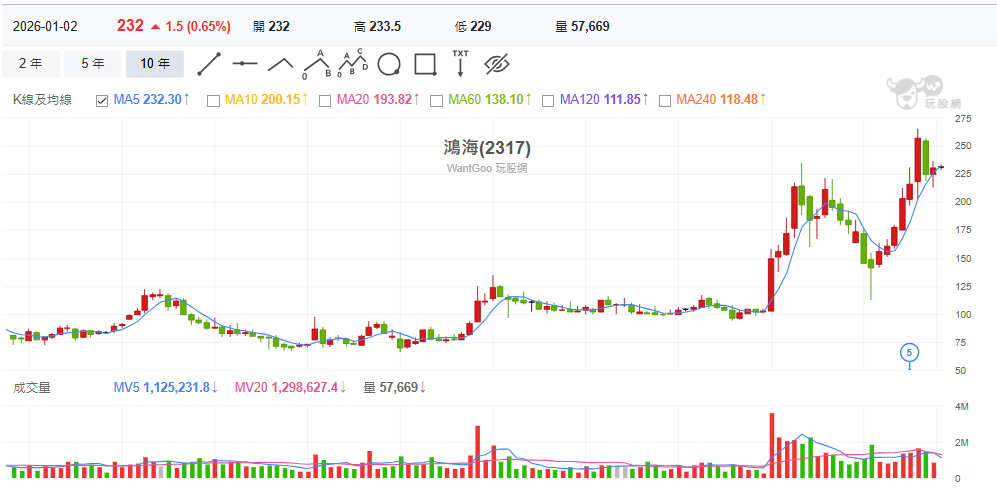Switch chart range to 5年
Viewport: 997px width, 489px height.
coord(92,64)
